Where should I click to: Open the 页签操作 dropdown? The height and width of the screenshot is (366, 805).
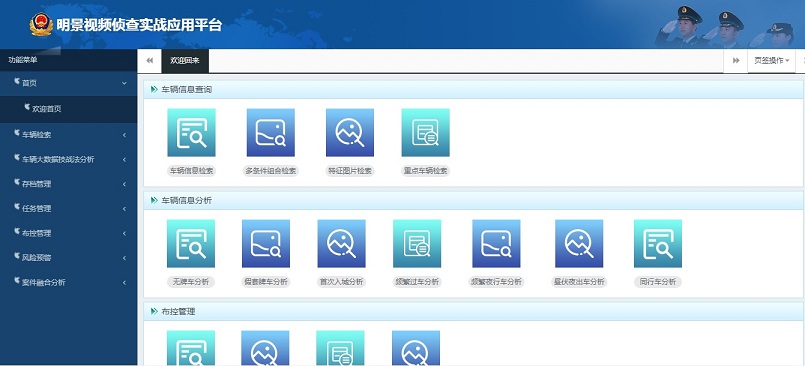[x=772, y=61]
